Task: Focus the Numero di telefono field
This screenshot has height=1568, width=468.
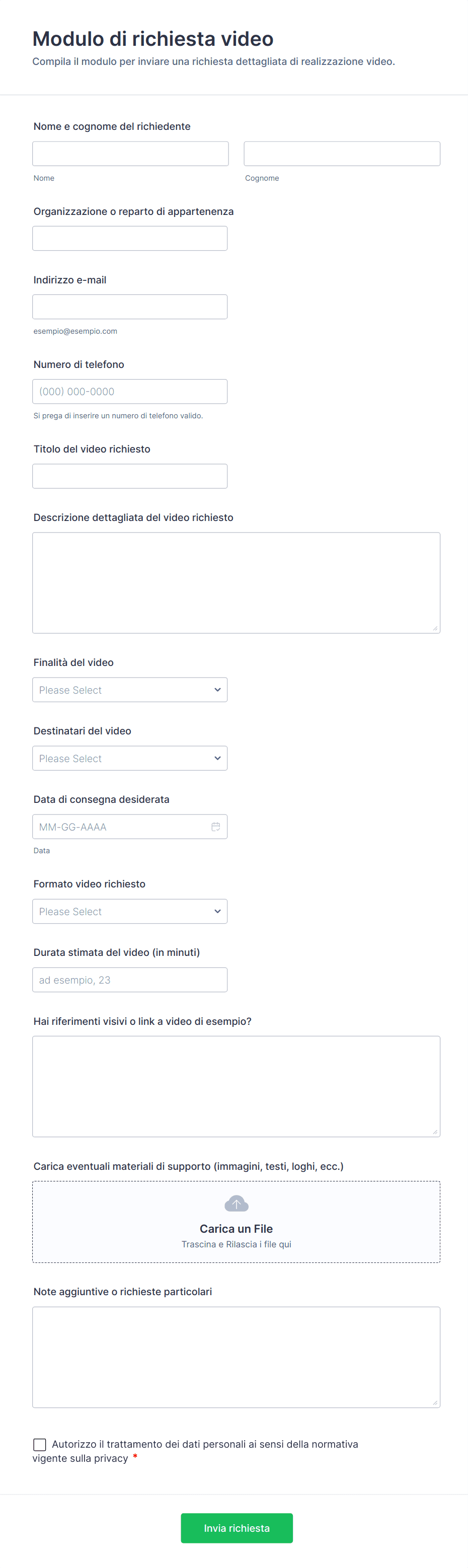Action: (130, 392)
